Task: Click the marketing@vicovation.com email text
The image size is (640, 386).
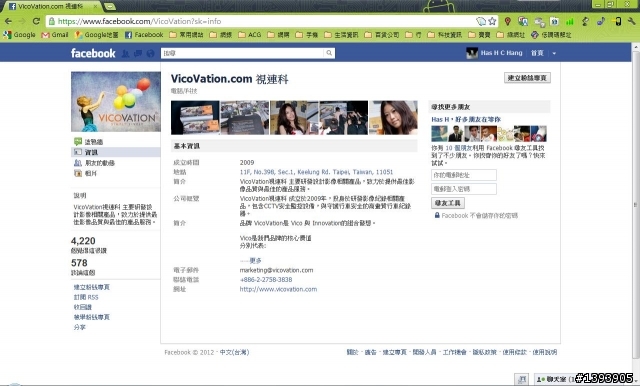Action: 276,270
